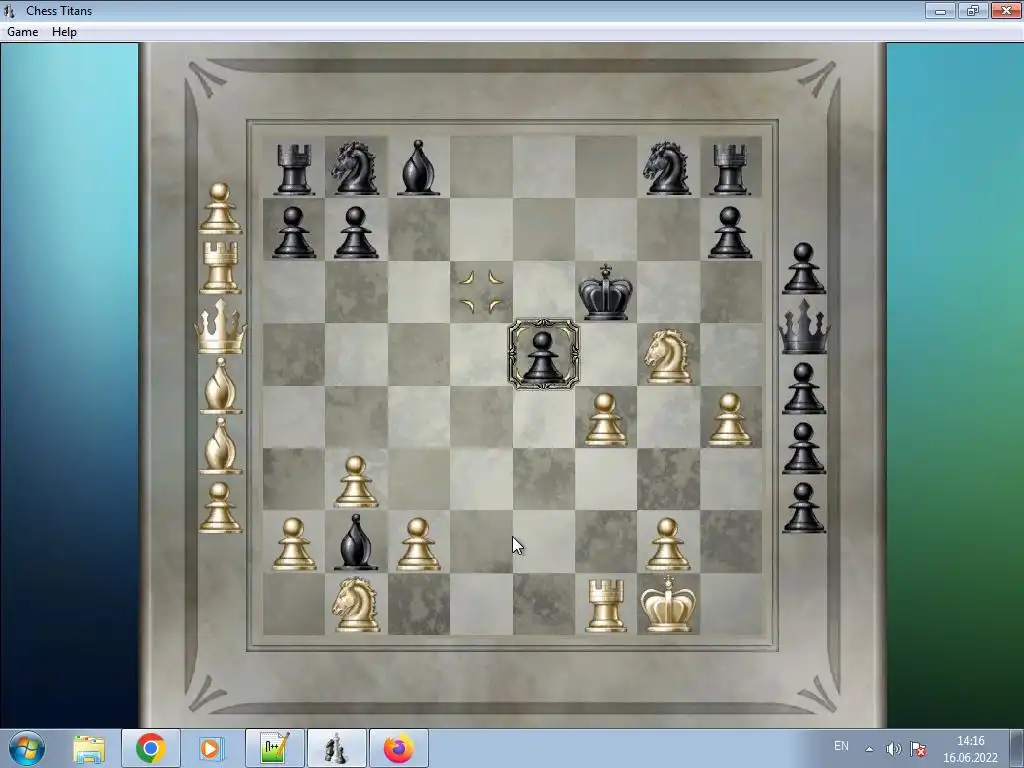Click the highlighted d6 square with corner markers

coord(481,293)
